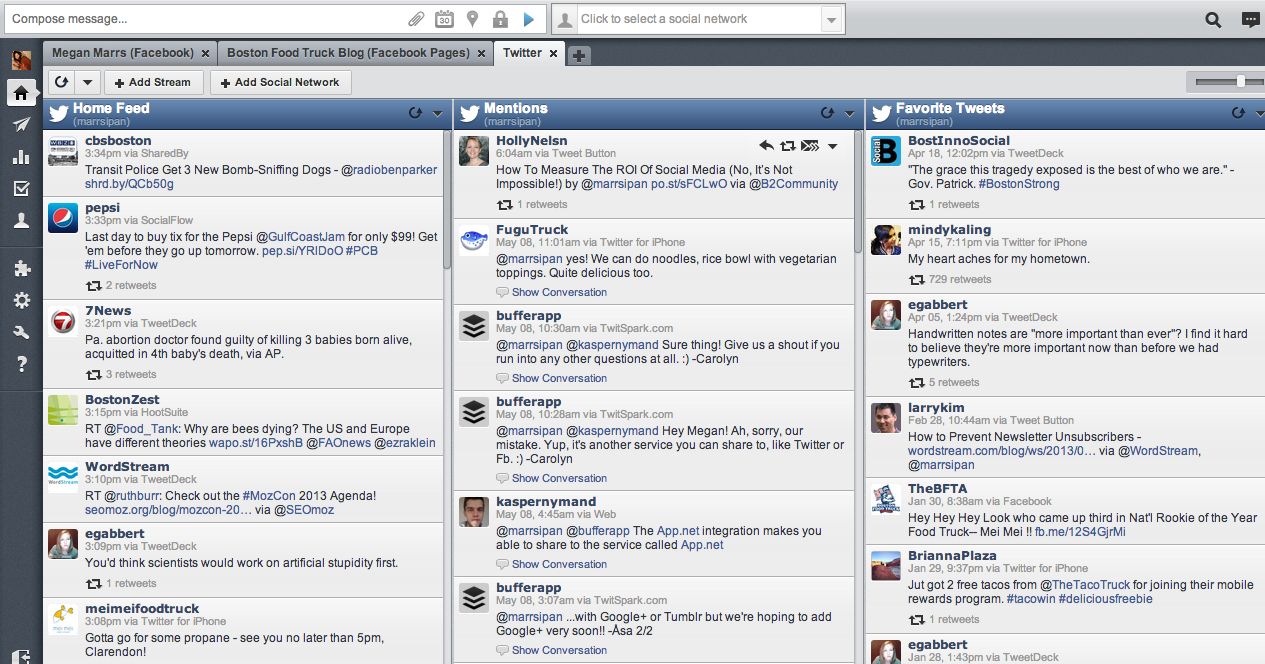Open the Favorite Tweets stream options dropdown
Image resolution: width=1265 pixels, height=664 pixels.
click(1258, 114)
